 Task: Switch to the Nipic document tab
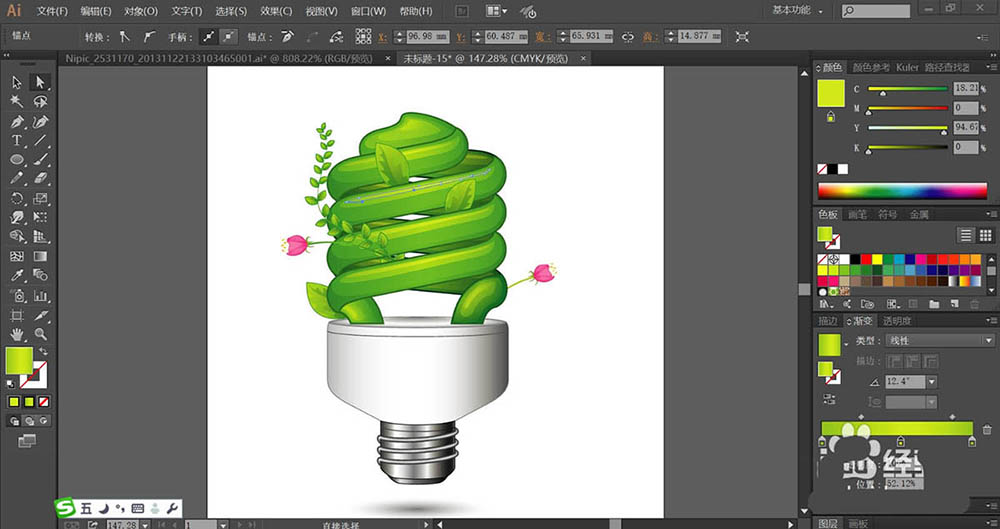(218, 59)
